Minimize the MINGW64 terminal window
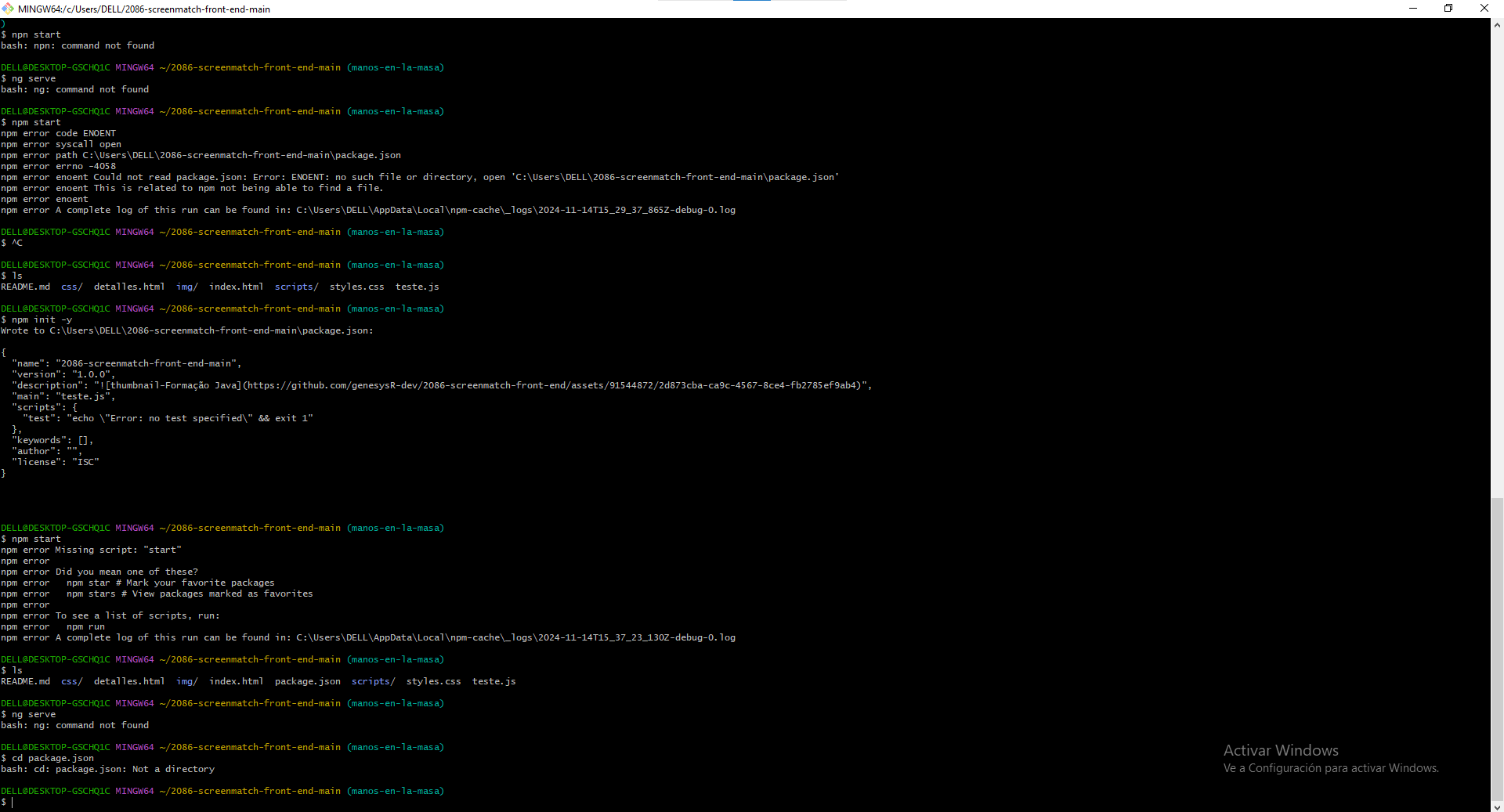Viewport: 1504px width, 812px height. [x=1413, y=9]
